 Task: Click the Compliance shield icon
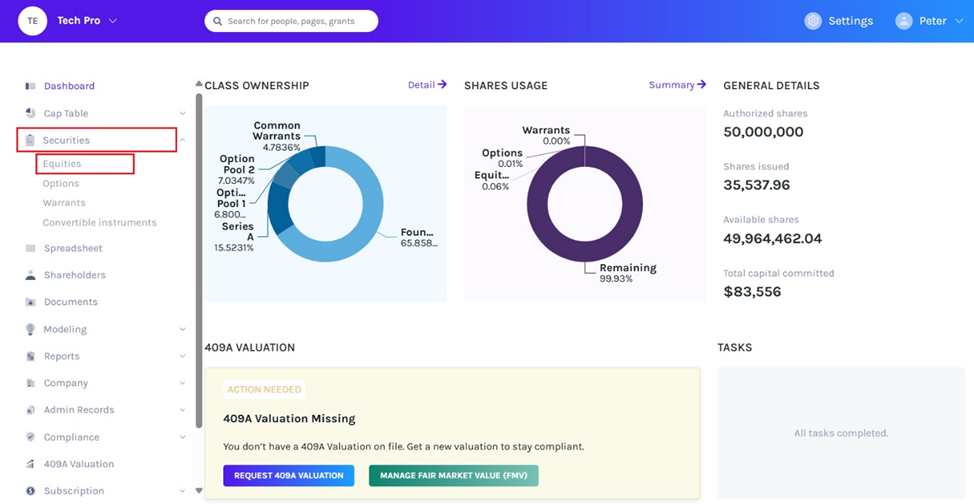pyautogui.click(x=30, y=437)
